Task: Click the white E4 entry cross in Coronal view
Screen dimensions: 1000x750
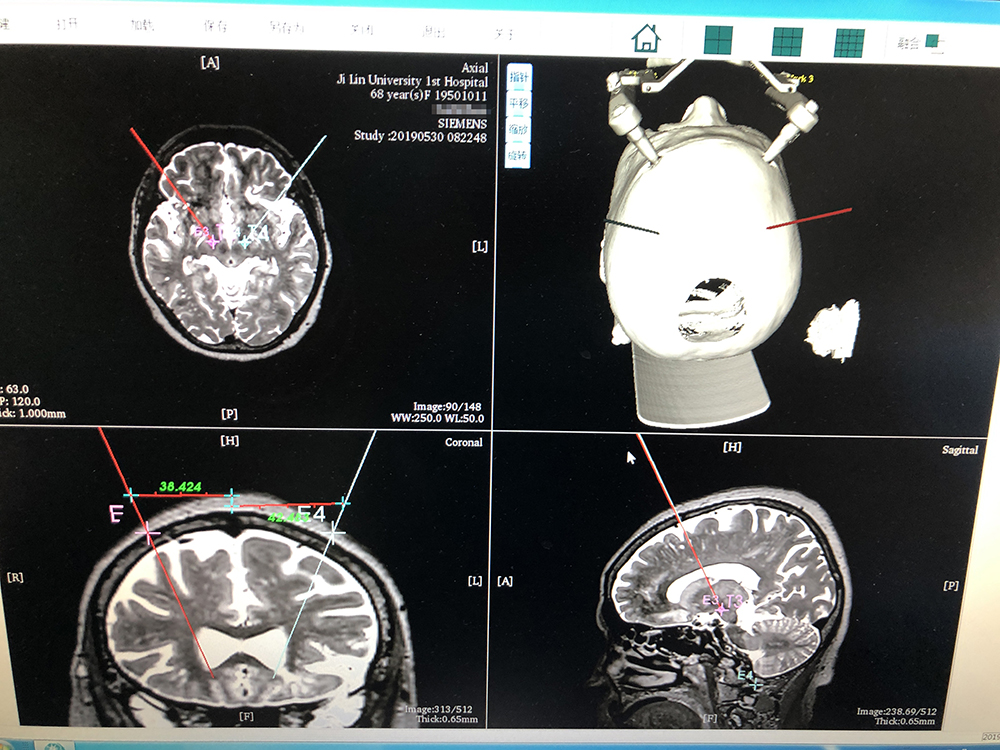Action: tap(335, 533)
